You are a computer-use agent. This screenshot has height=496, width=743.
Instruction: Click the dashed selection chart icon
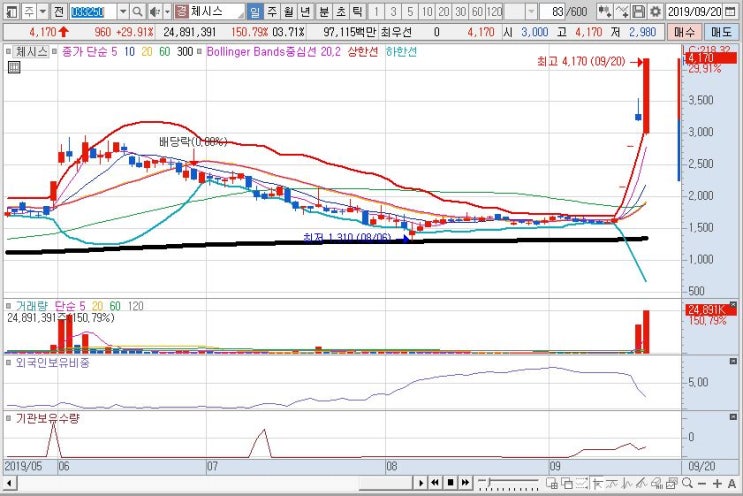pyautogui.click(x=582, y=483)
